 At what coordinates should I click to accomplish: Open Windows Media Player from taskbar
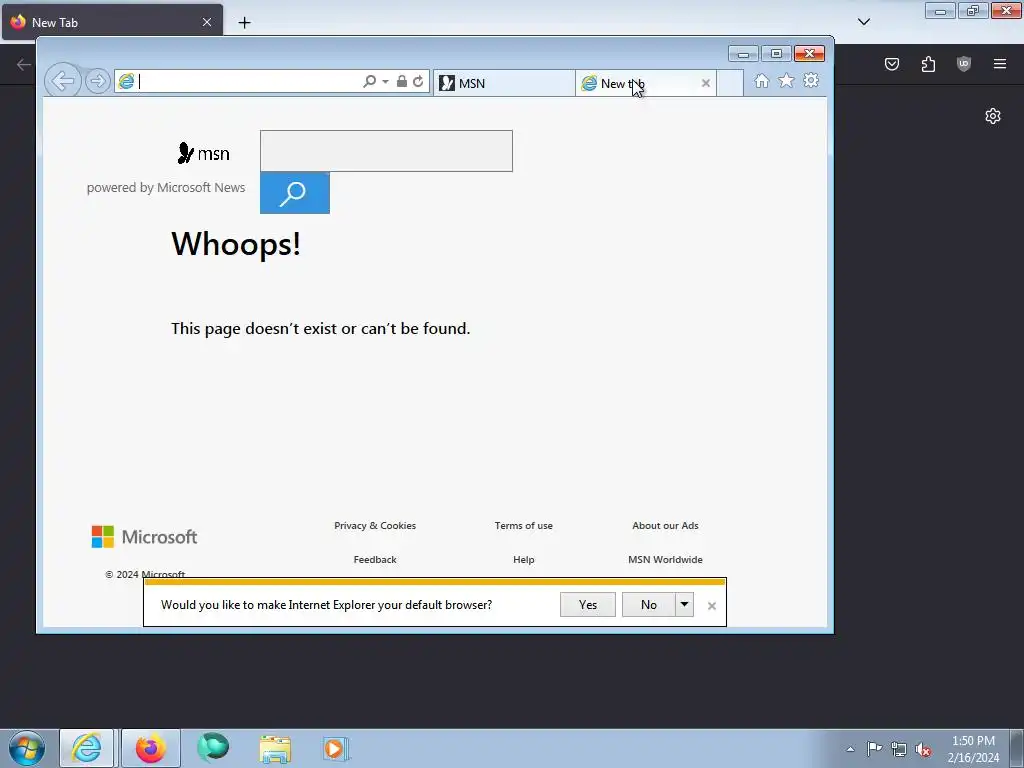point(336,748)
